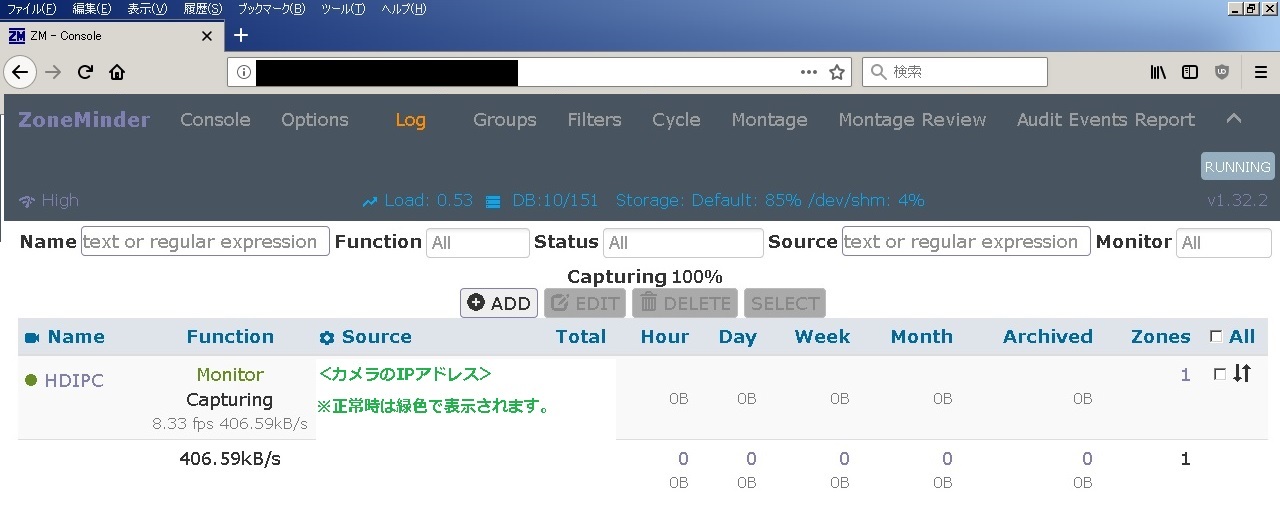Click the camera icon beside Name header
The height and width of the screenshot is (520, 1280).
(x=32, y=337)
